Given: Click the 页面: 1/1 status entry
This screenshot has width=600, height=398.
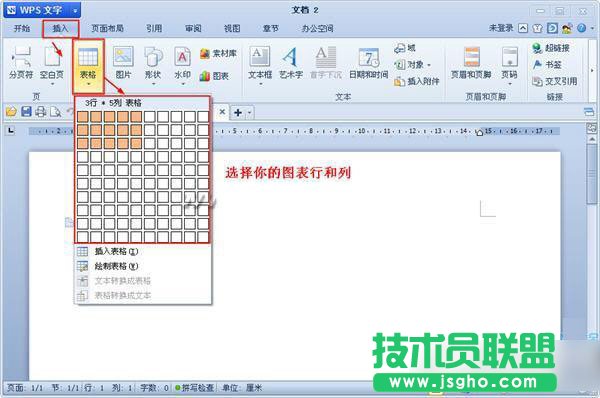Looking at the screenshot, I should 25,388.
